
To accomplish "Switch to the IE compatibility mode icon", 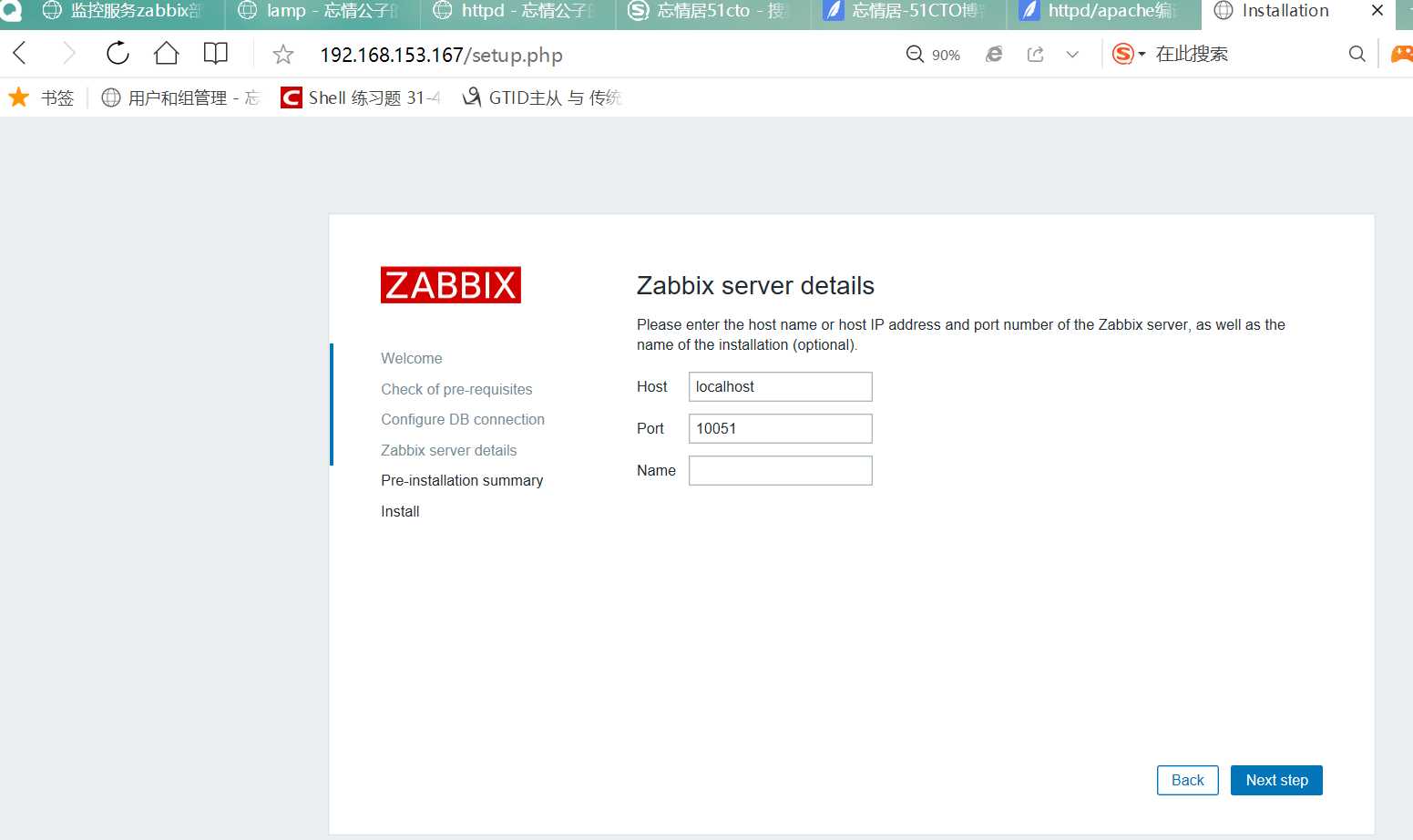I will click(x=994, y=55).
